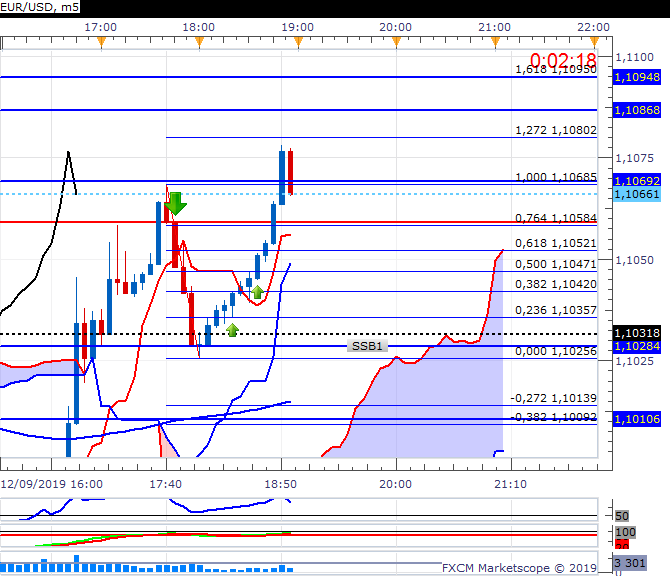670x576 pixels.
Task: Click the 1,10868 price label
Action: (x=637, y=110)
